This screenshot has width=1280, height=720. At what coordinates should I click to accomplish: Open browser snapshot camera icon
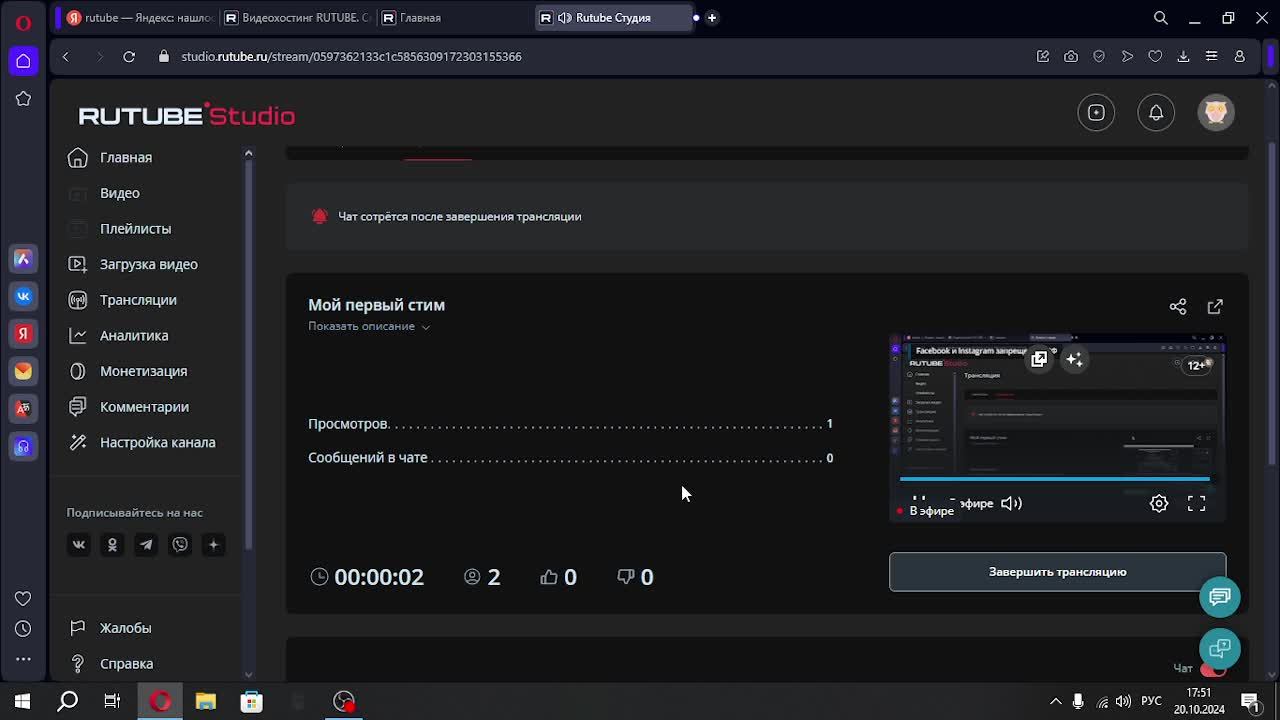point(1071,57)
